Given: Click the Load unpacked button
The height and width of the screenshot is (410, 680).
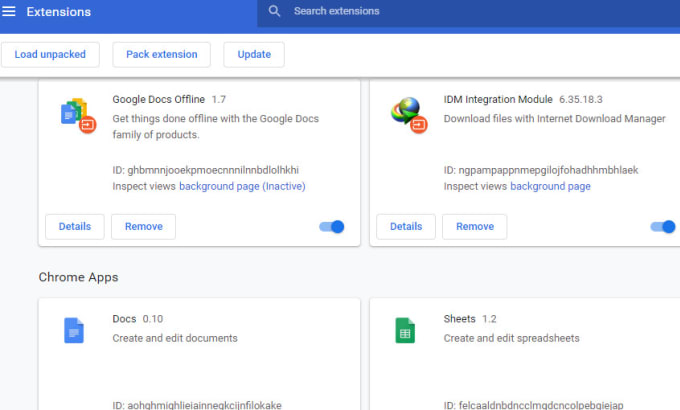Looking at the screenshot, I should click(50, 55).
